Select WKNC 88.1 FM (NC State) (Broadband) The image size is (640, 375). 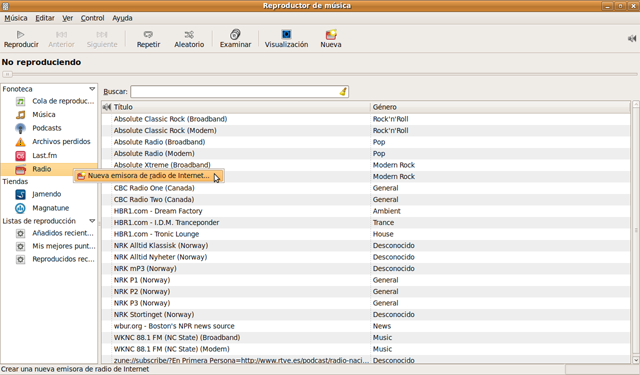366,337
